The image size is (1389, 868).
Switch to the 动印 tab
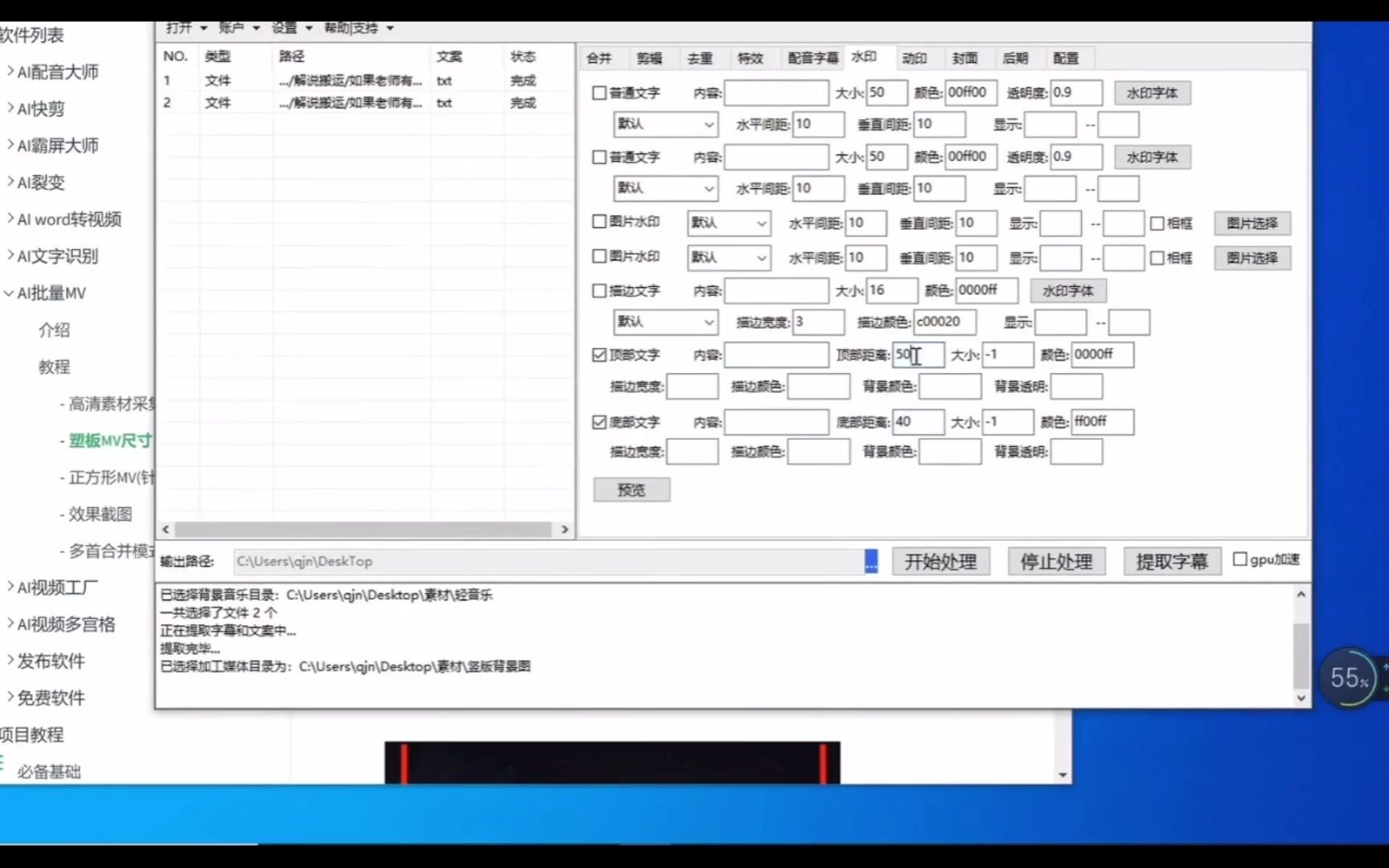click(x=914, y=58)
